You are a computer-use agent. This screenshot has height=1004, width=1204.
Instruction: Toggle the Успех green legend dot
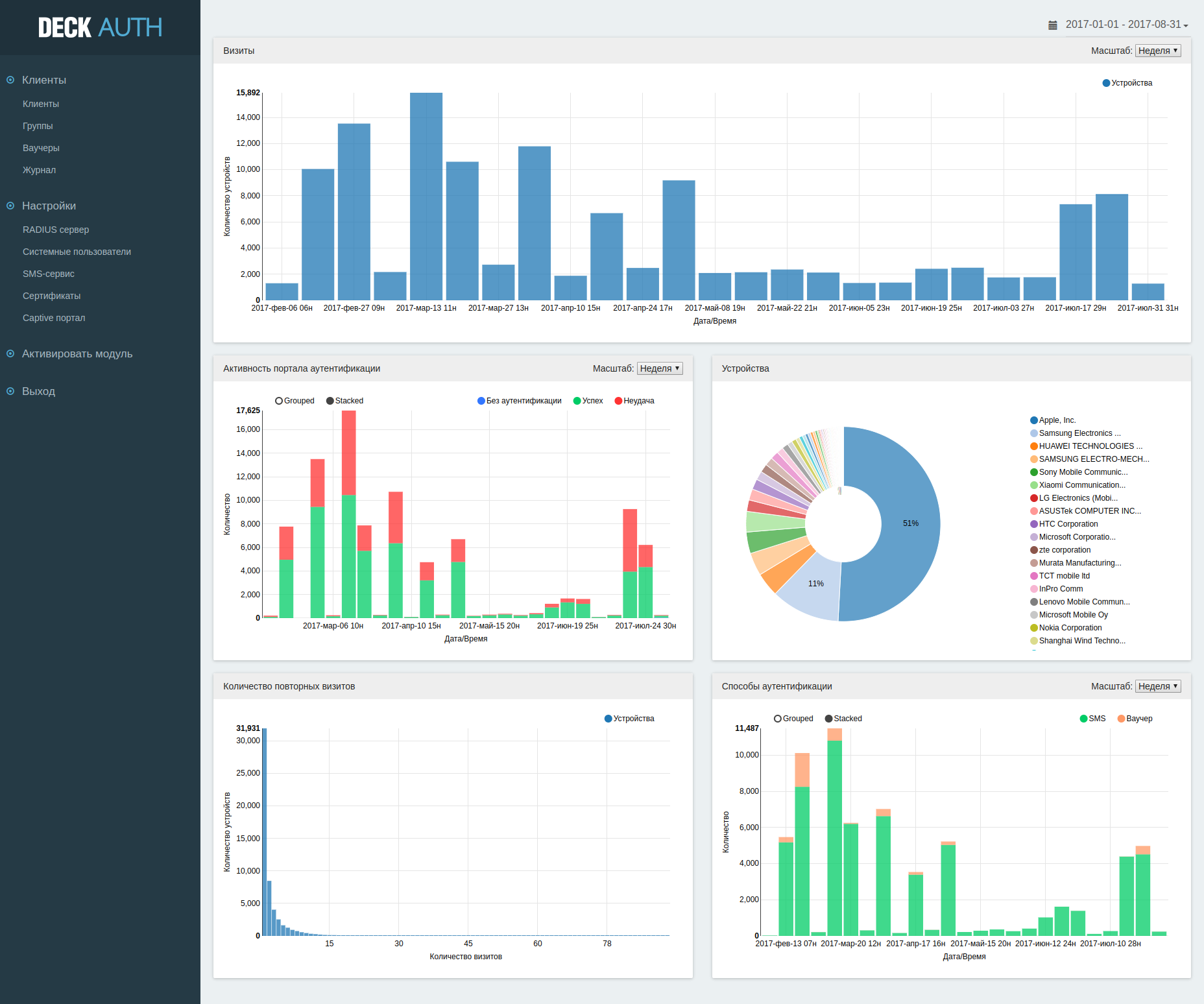click(577, 401)
